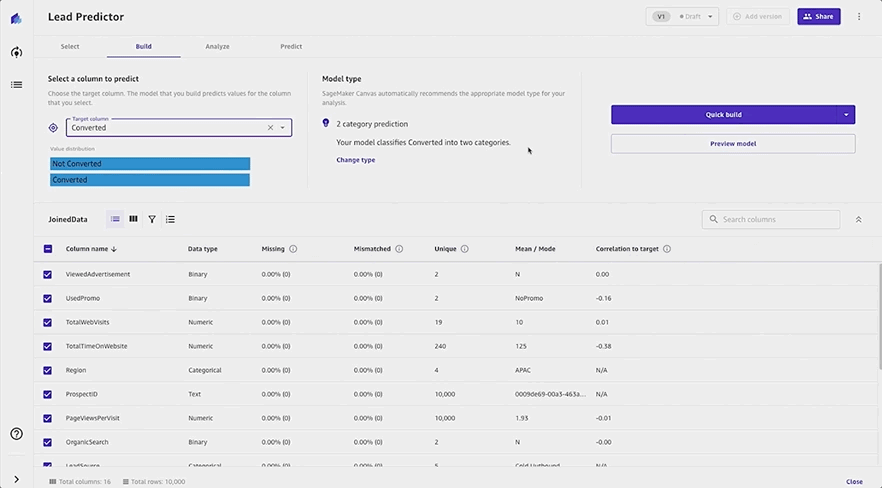Switch to grid column view icon
Screen dimensions: 882x488
[x=133, y=219]
